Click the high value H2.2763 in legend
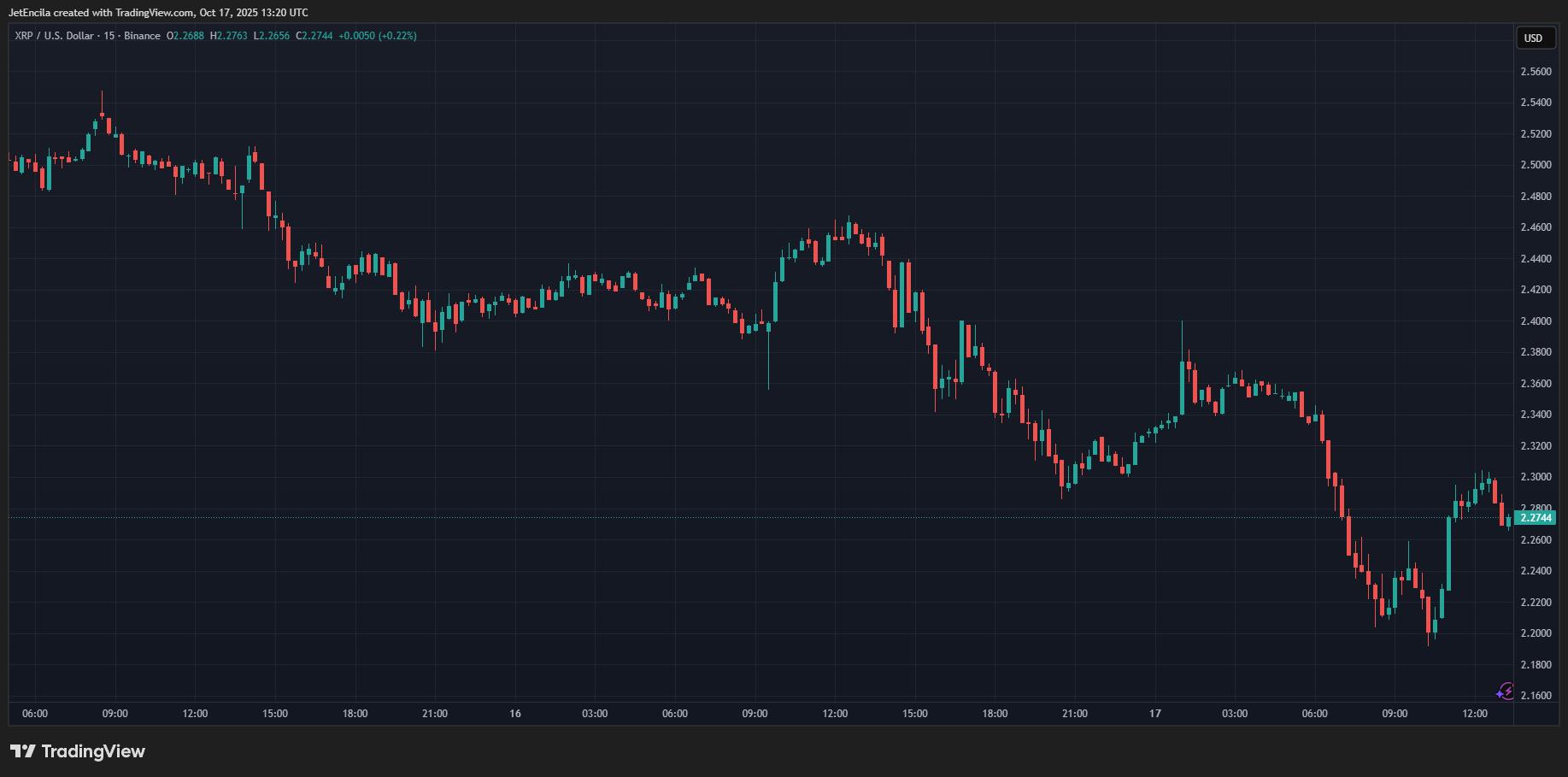This screenshot has height=777, width=1568. pyautogui.click(x=229, y=36)
